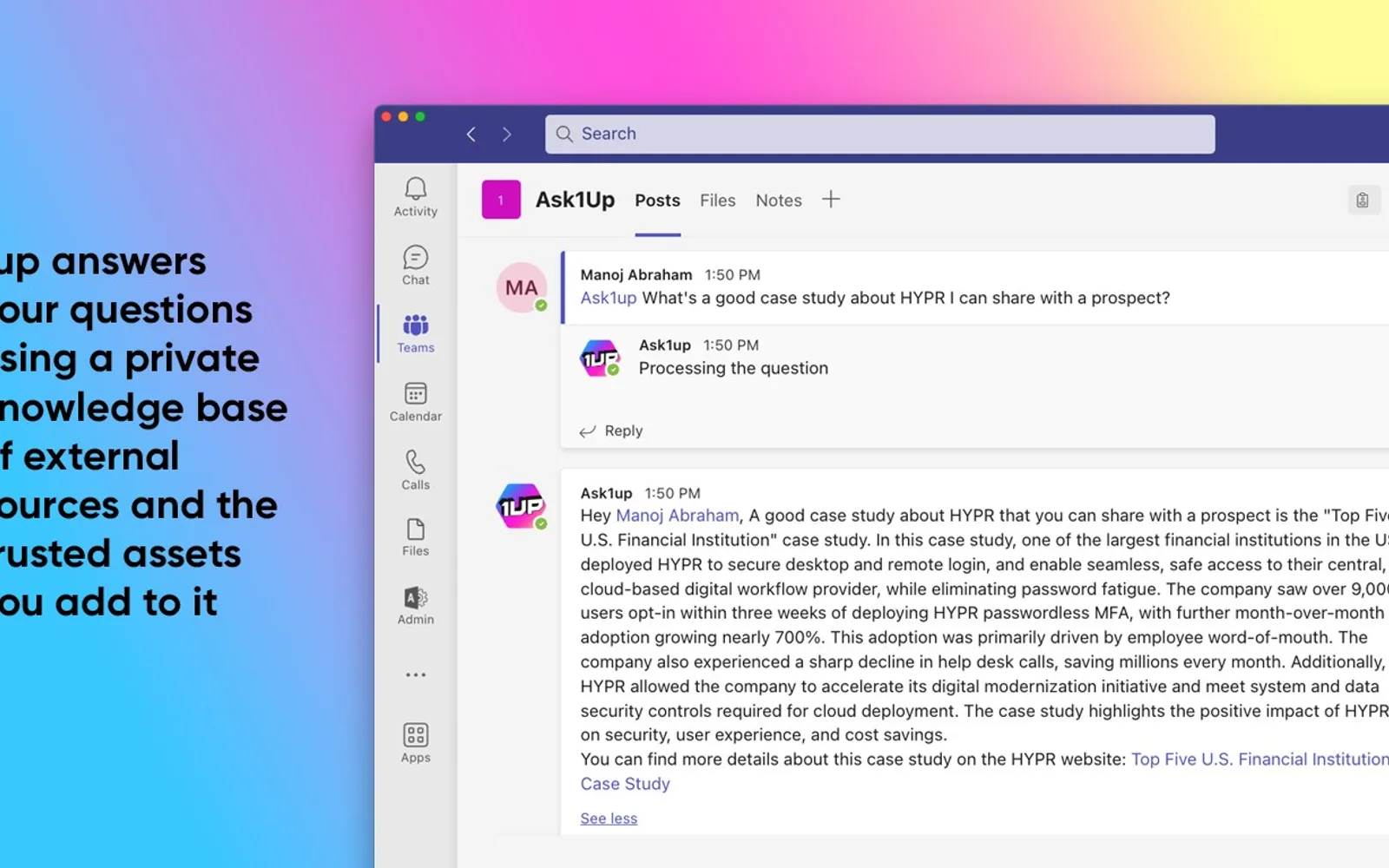Switch to the Files tab
The image size is (1389, 868).
coord(717,201)
